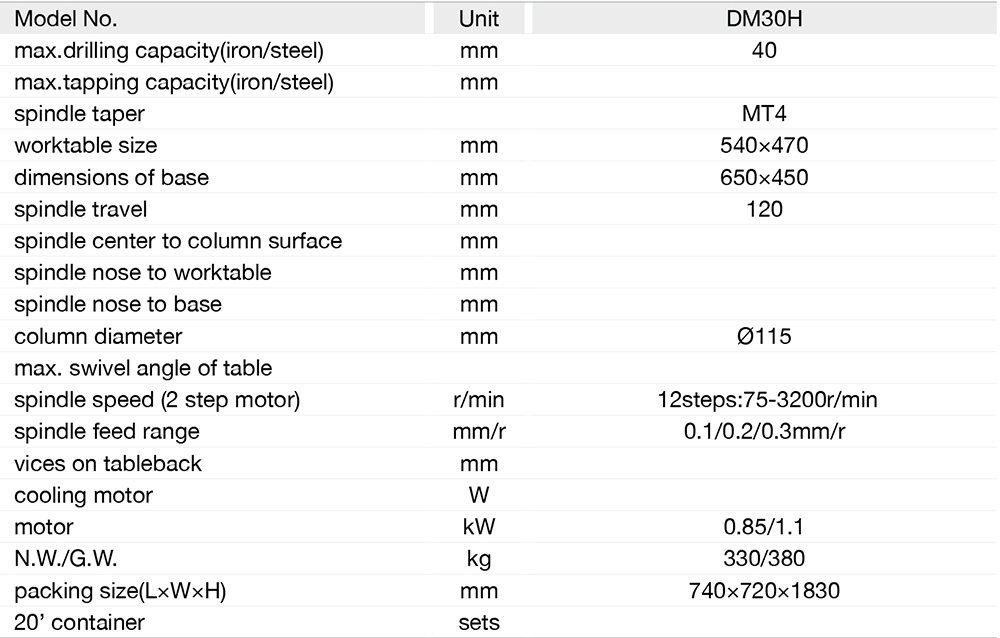Click the 'spindle taper' row label
This screenshot has height=638, width=1000.
pos(79,114)
